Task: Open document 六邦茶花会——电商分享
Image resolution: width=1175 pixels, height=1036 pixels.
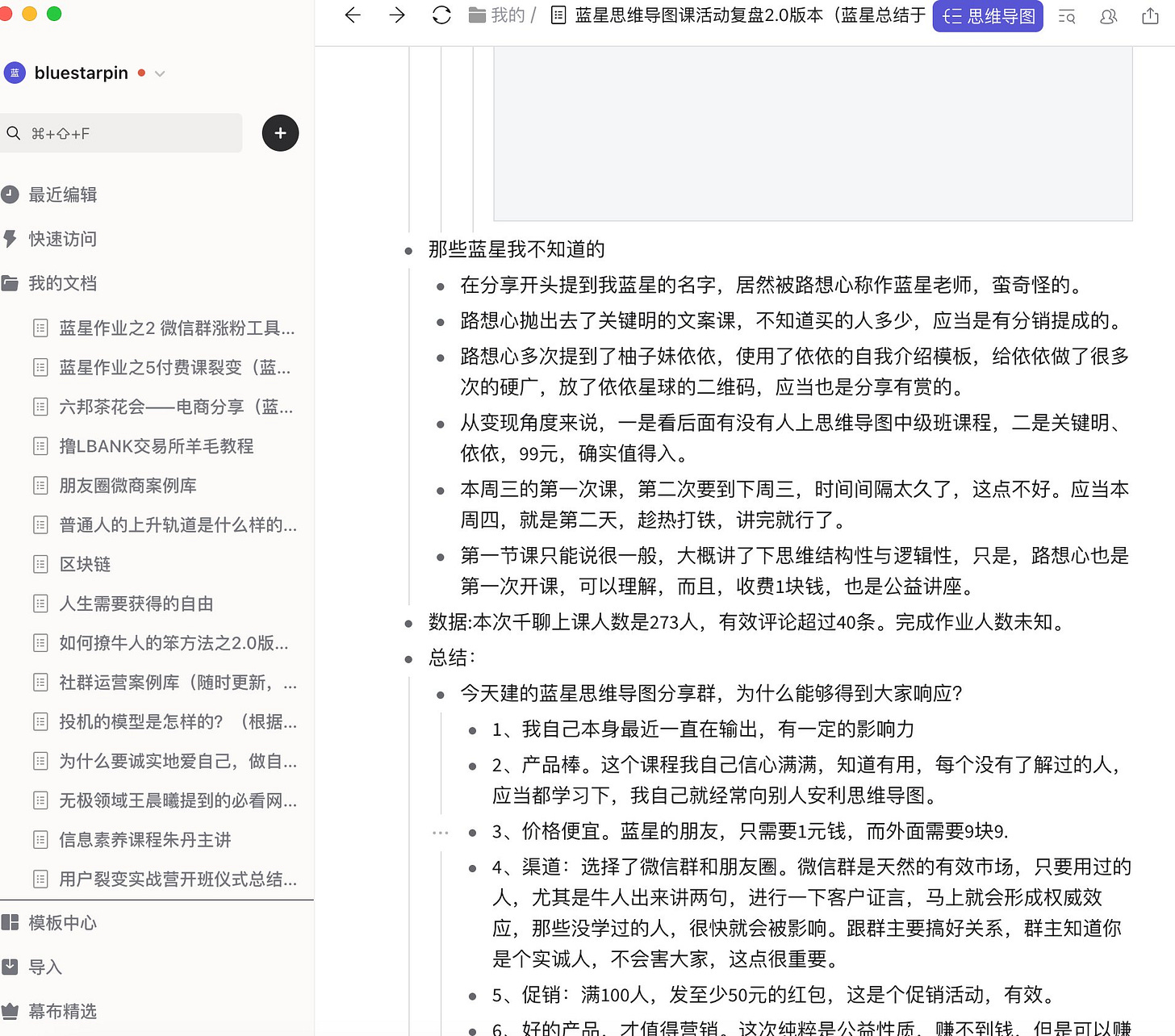Action: point(176,407)
